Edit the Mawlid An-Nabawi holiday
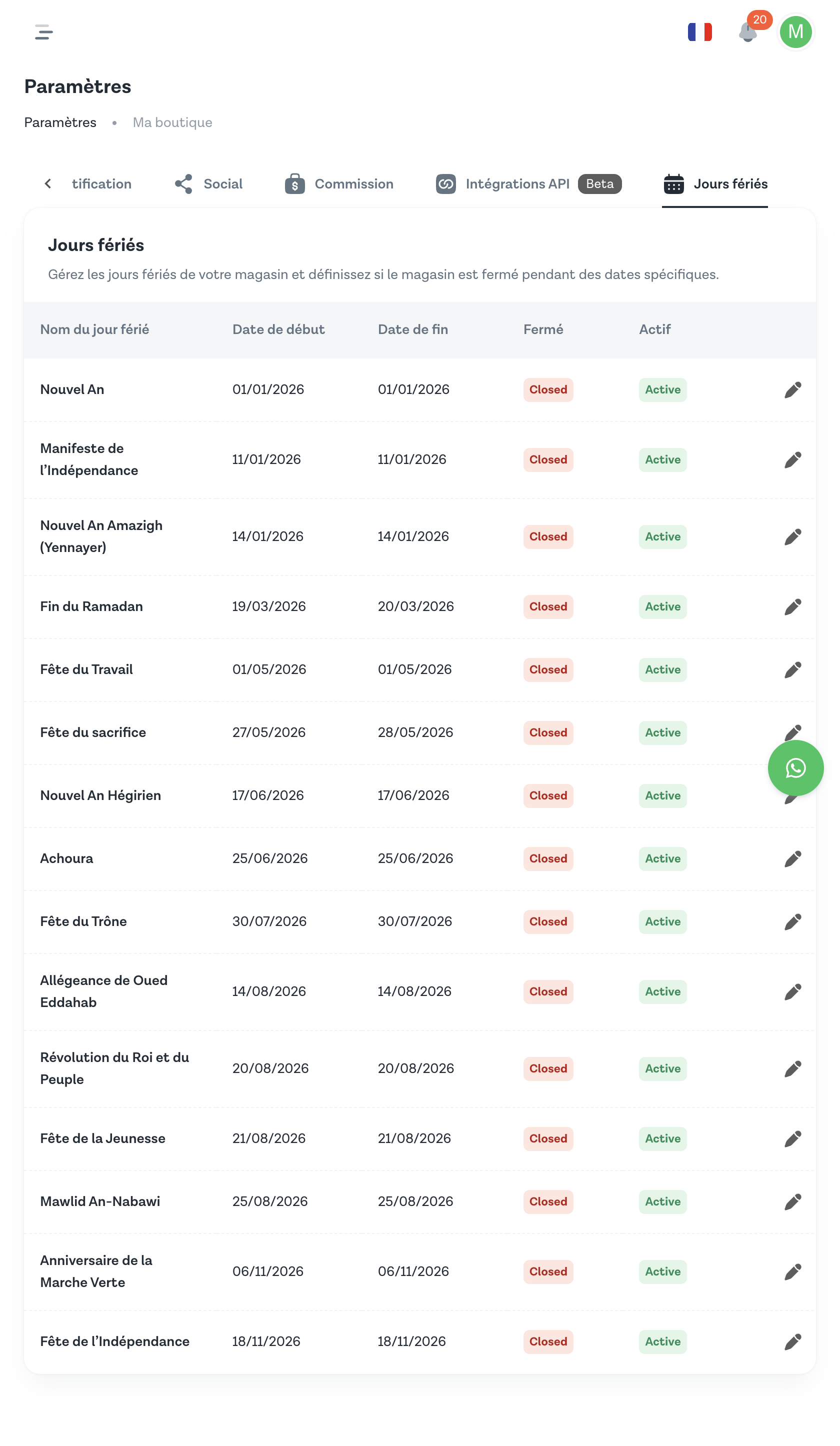 coord(792,1202)
